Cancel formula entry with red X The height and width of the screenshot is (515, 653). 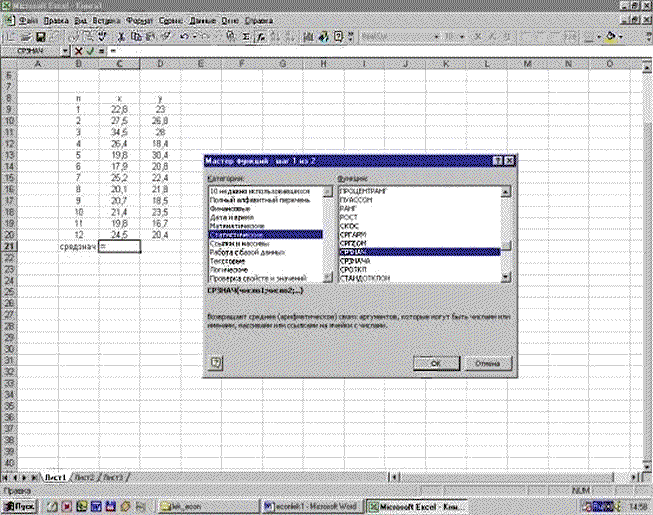(x=79, y=49)
